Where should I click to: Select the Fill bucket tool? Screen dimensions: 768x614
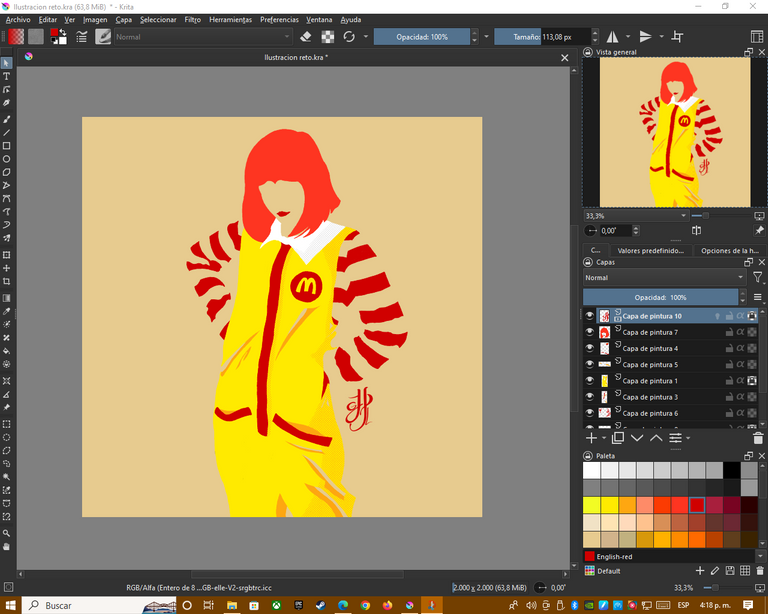[6, 351]
